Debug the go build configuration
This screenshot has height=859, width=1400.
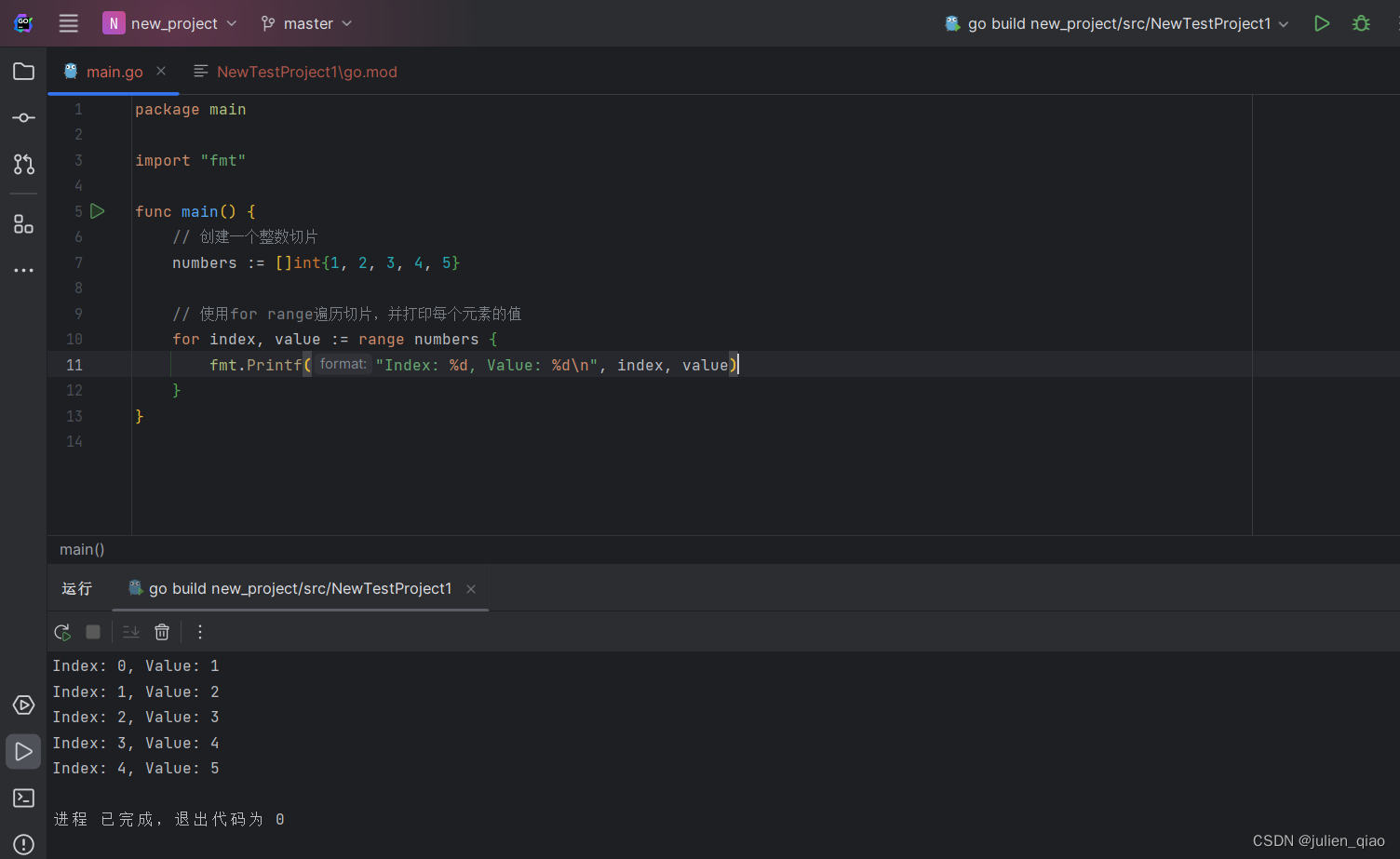[x=1361, y=23]
